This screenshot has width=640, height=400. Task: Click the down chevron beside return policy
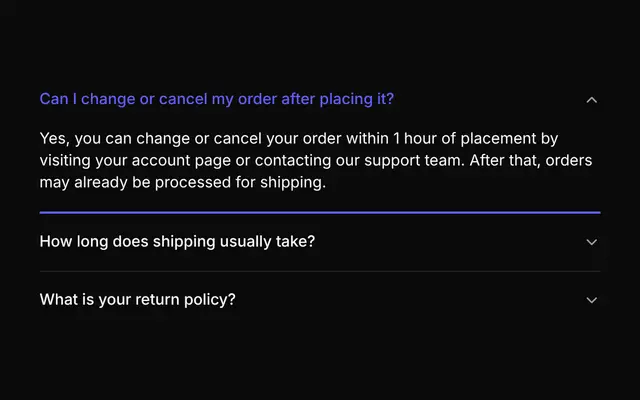(x=591, y=300)
